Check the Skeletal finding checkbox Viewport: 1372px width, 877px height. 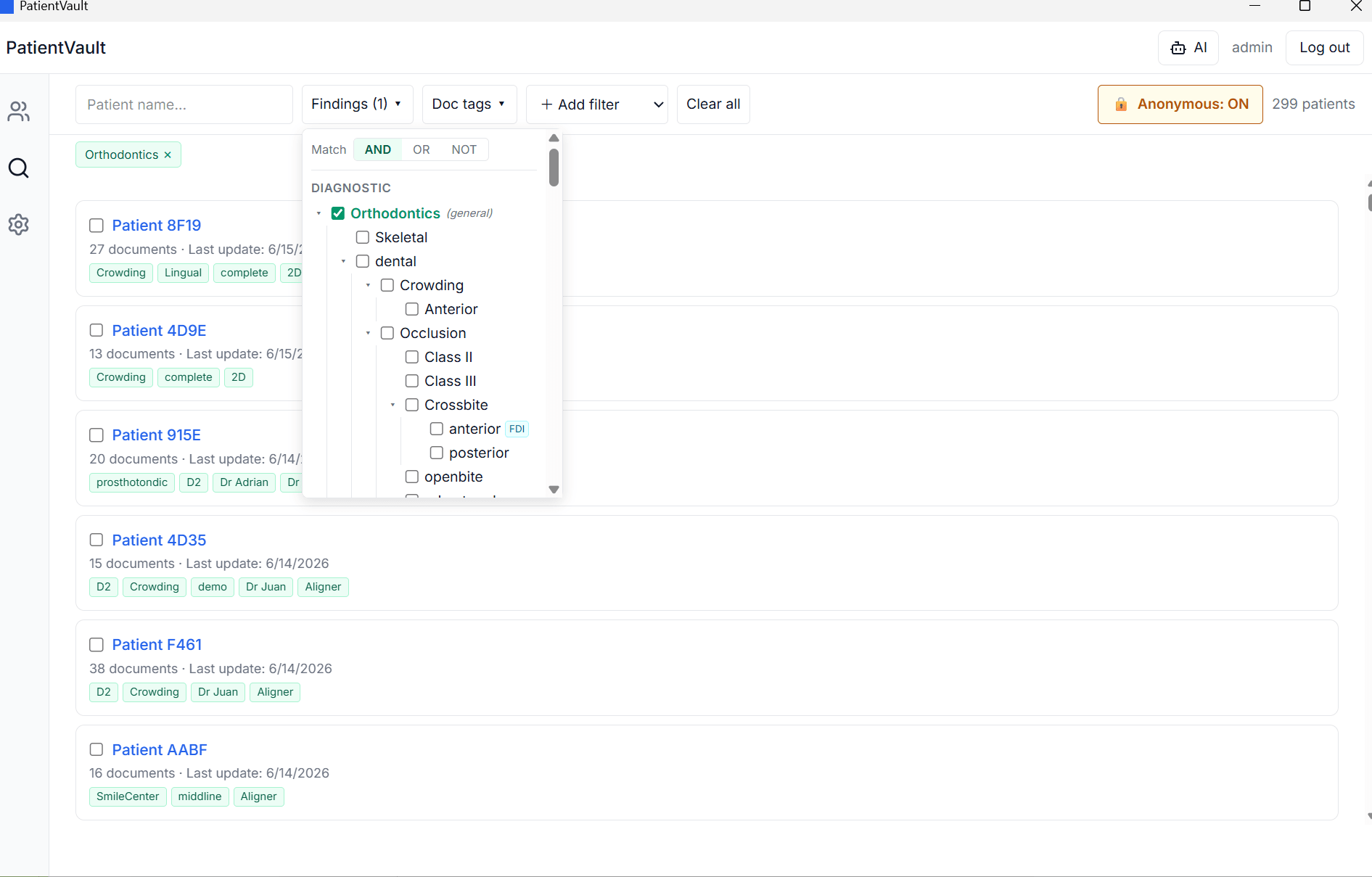[x=363, y=237]
